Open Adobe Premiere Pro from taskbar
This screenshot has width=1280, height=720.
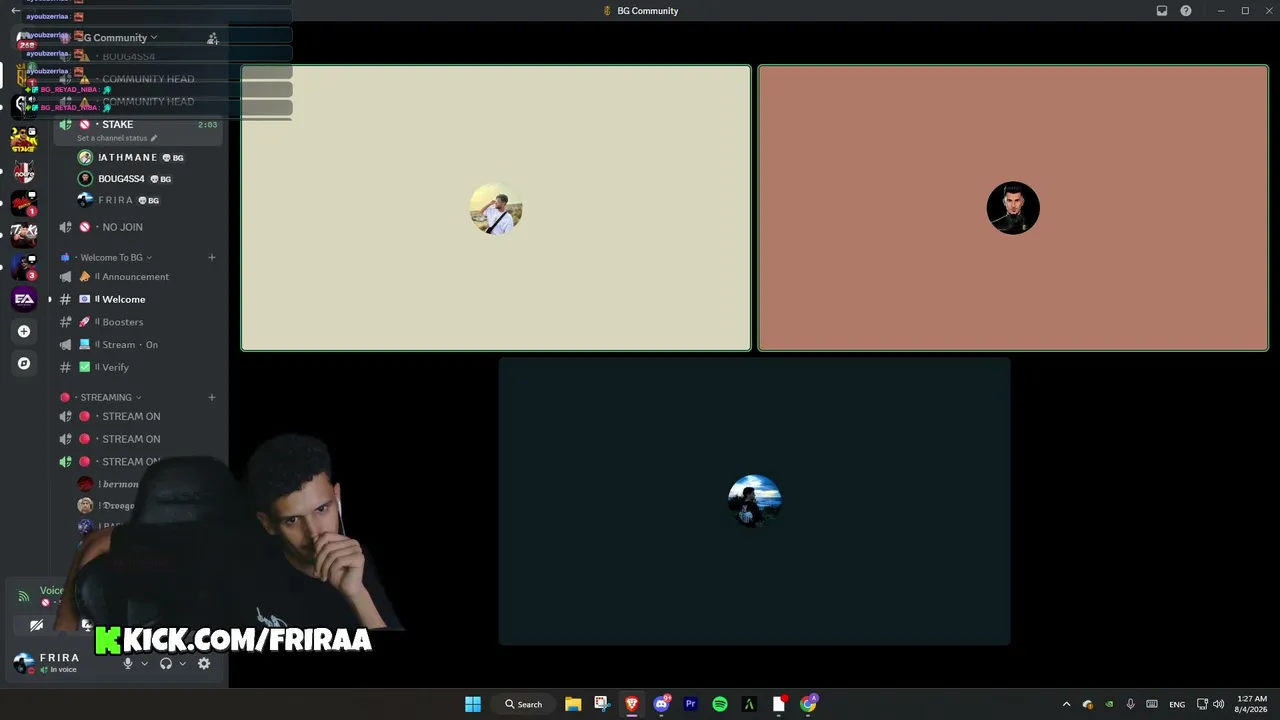690,704
